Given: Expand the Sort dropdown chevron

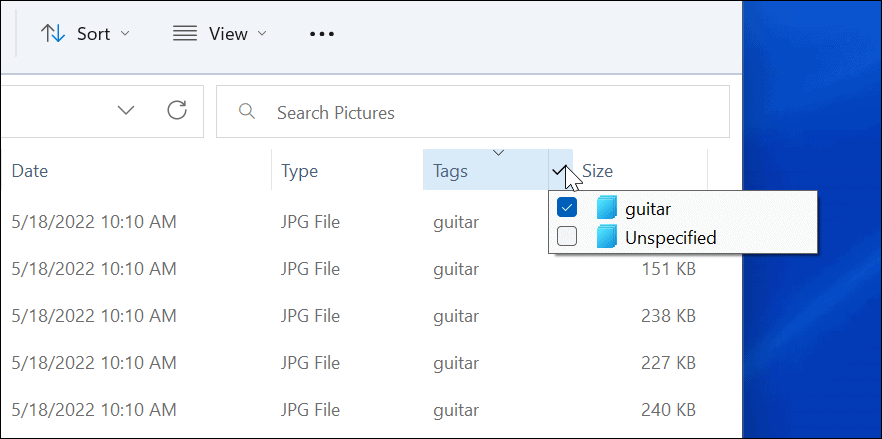Looking at the screenshot, I should (125, 34).
